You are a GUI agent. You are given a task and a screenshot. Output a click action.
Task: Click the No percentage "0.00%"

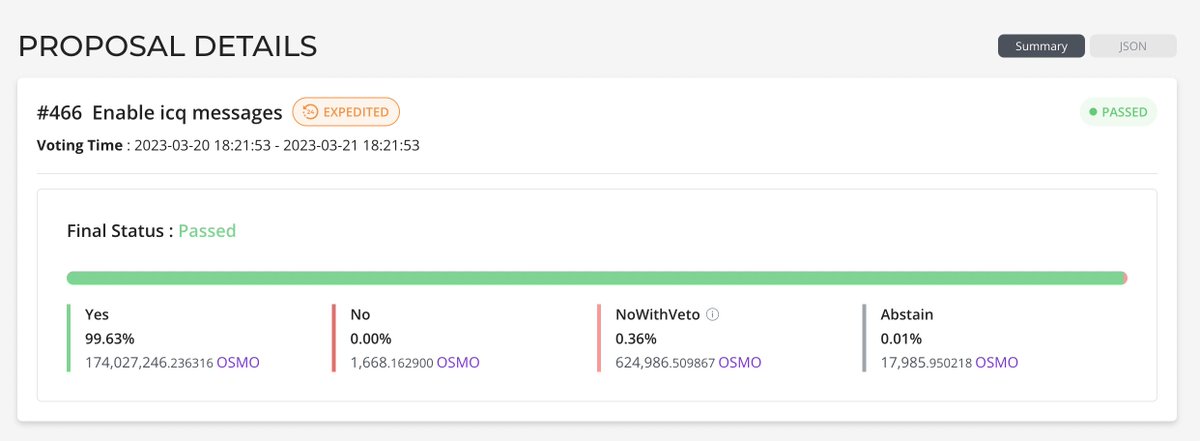[371, 338]
